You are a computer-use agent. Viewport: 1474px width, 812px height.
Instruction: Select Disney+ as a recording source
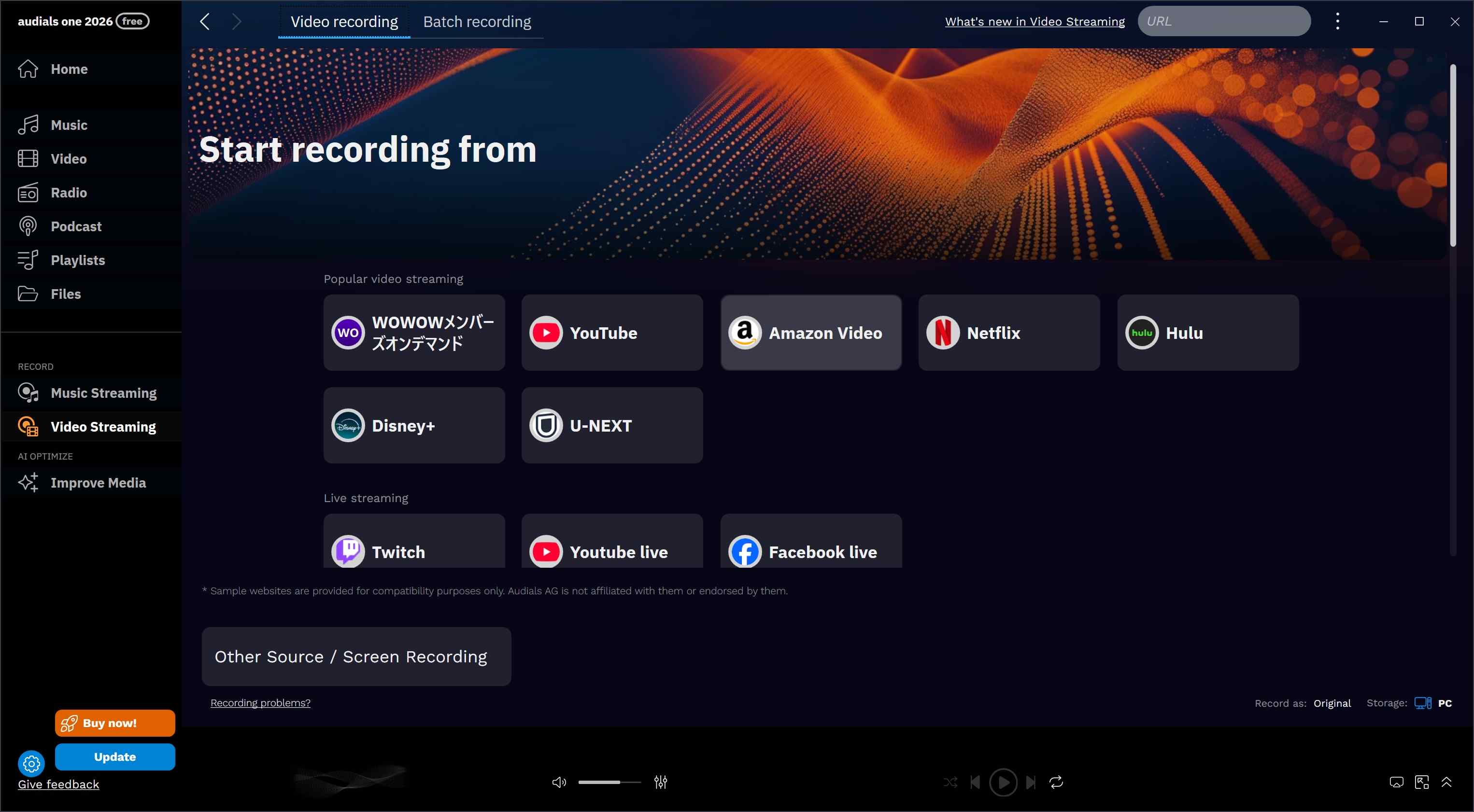point(414,425)
